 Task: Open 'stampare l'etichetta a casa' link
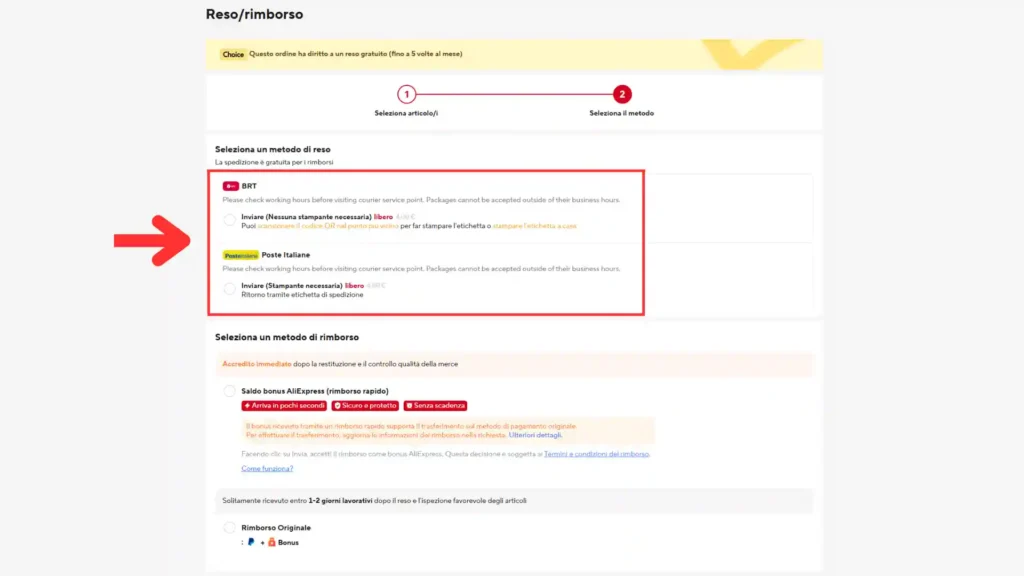[534, 226]
